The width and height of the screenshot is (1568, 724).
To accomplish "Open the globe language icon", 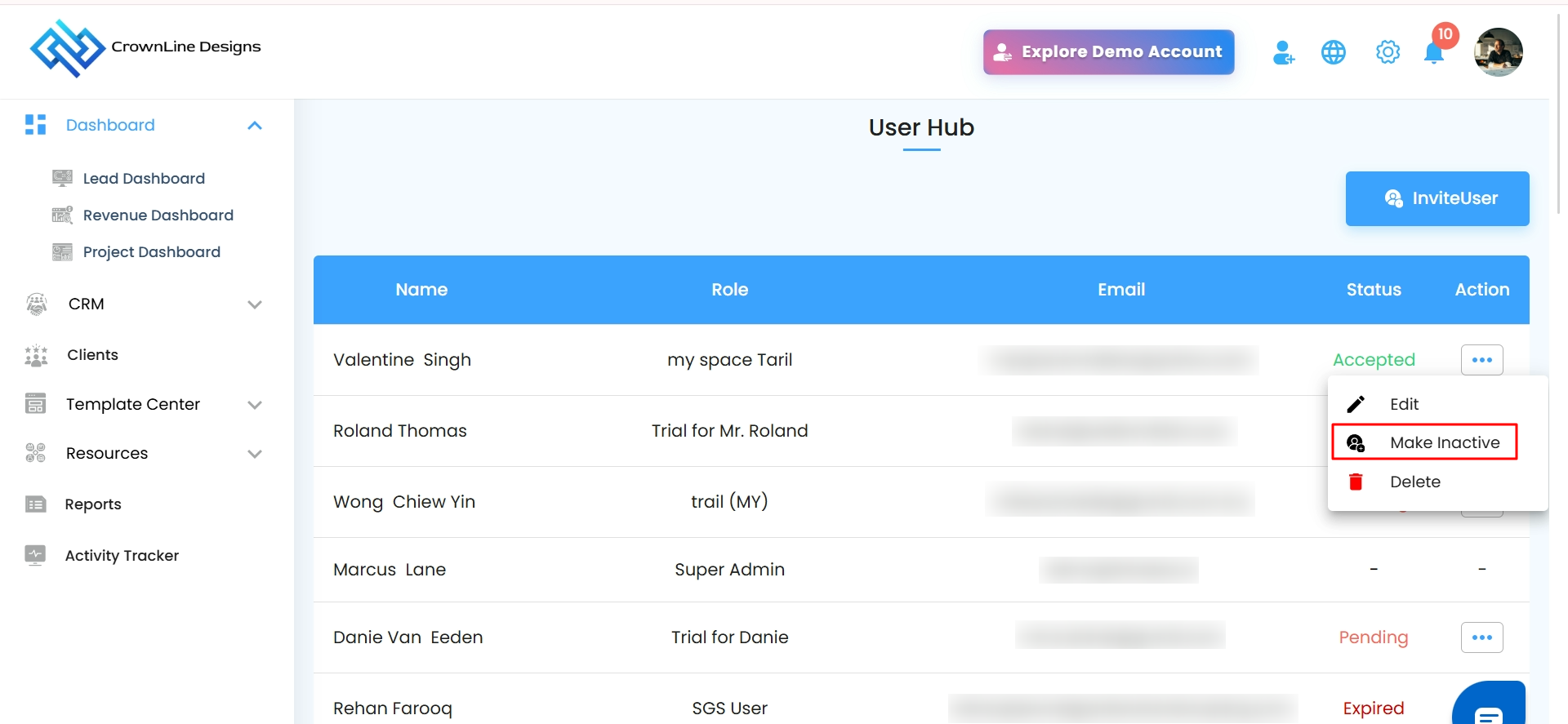I will (x=1334, y=52).
